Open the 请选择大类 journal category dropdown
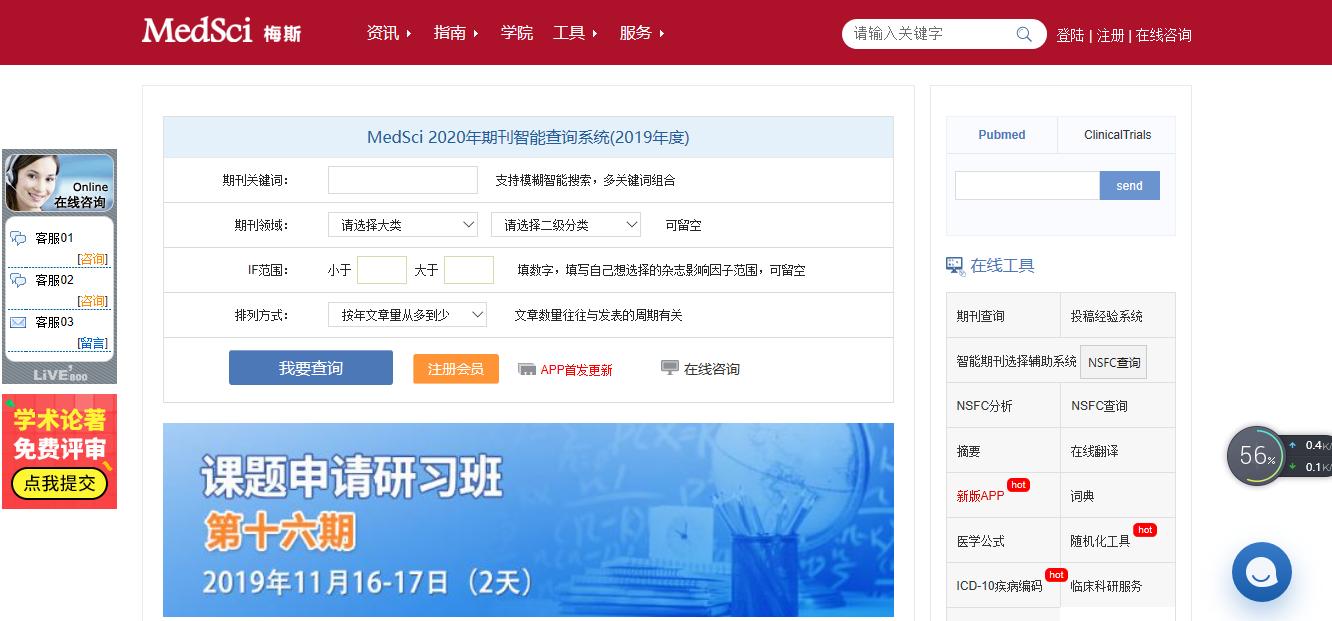 pyautogui.click(x=402, y=224)
